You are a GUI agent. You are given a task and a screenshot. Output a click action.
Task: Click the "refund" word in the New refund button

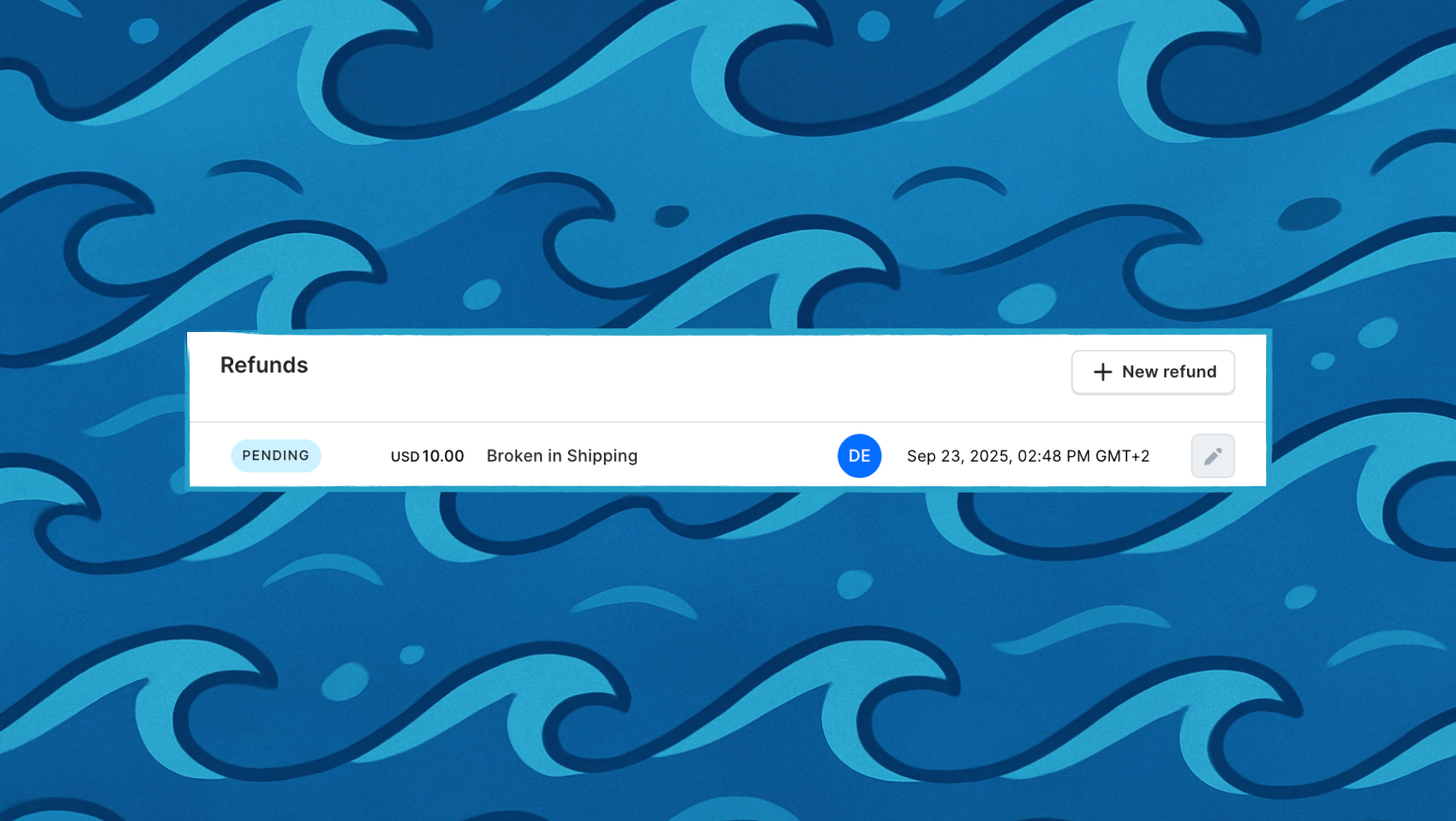point(1190,372)
